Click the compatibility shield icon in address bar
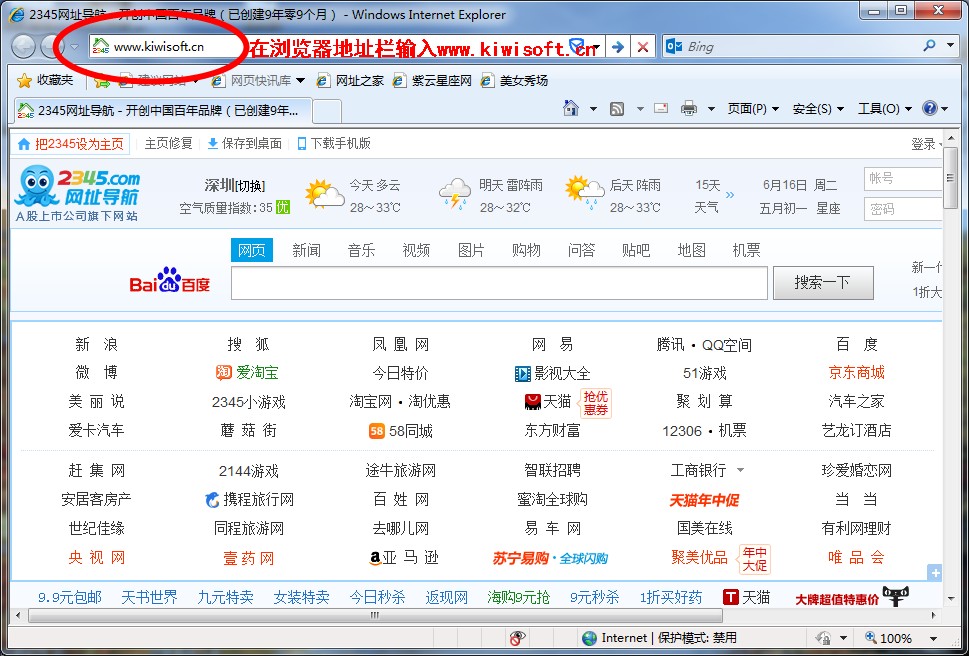The height and width of the screenshot is (656, 969). tap(576, 46)
